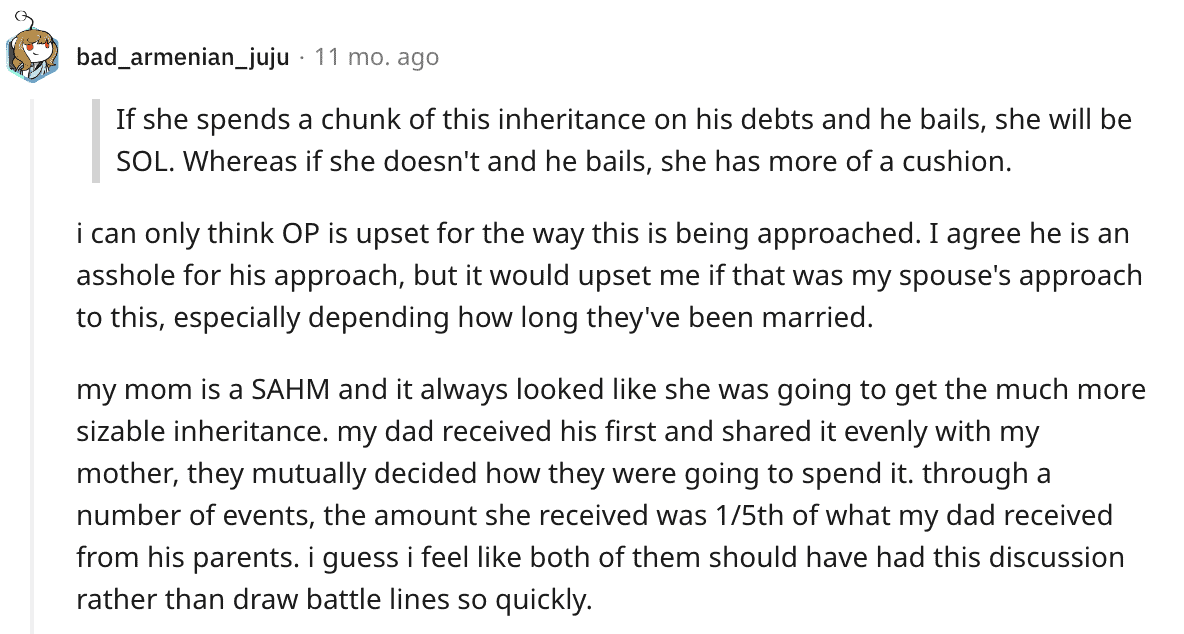Click the quoted text starting 'If she spends'
Screen dimensions: 1184x634
point(624,140)
